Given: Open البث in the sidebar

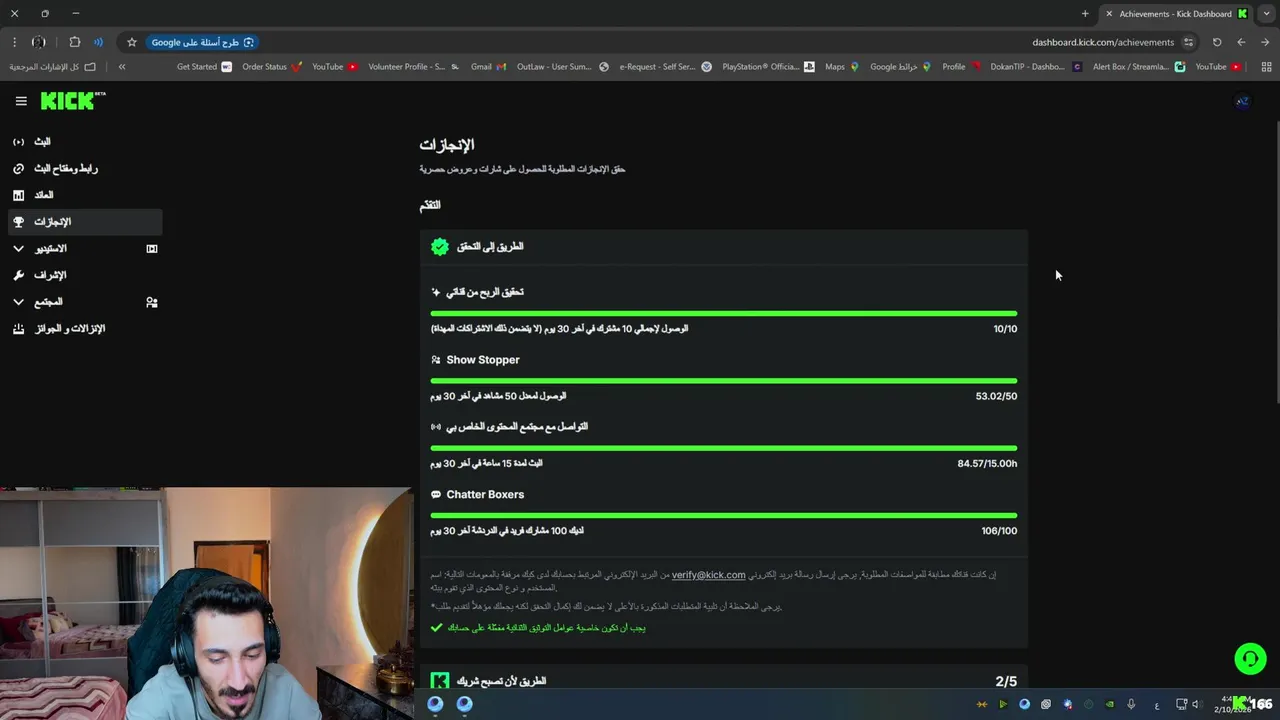Looking at the screenshot, I should (85, 142).
